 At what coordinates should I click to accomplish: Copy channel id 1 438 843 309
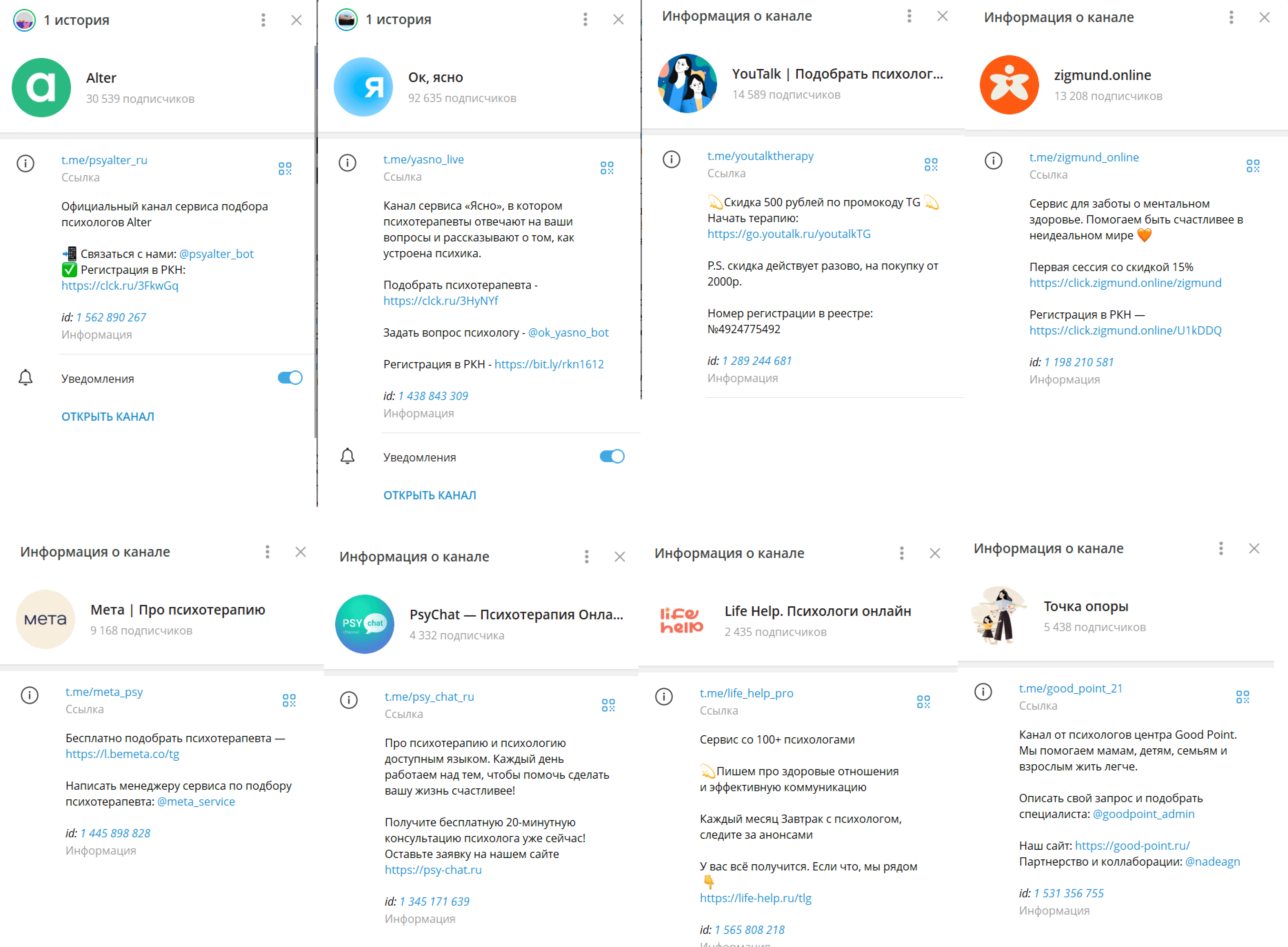point(433,396)
